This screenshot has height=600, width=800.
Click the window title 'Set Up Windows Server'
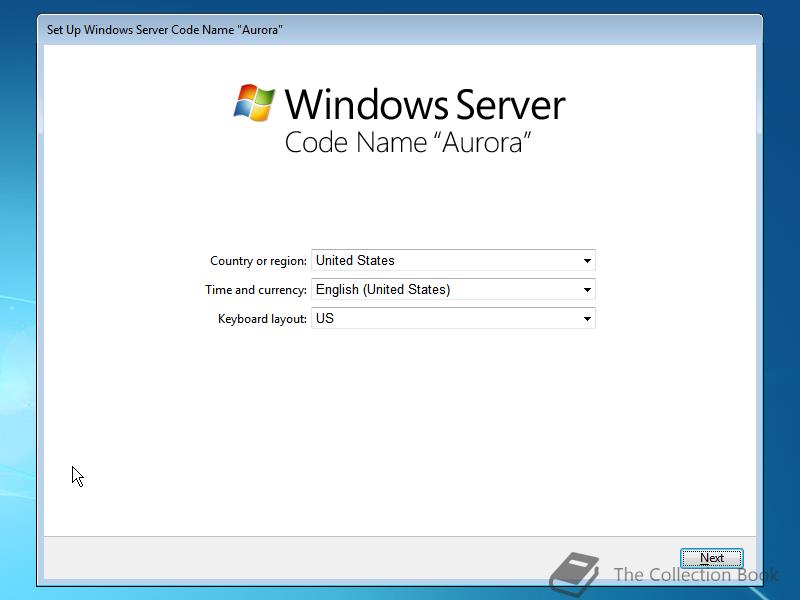click(165, 30)
